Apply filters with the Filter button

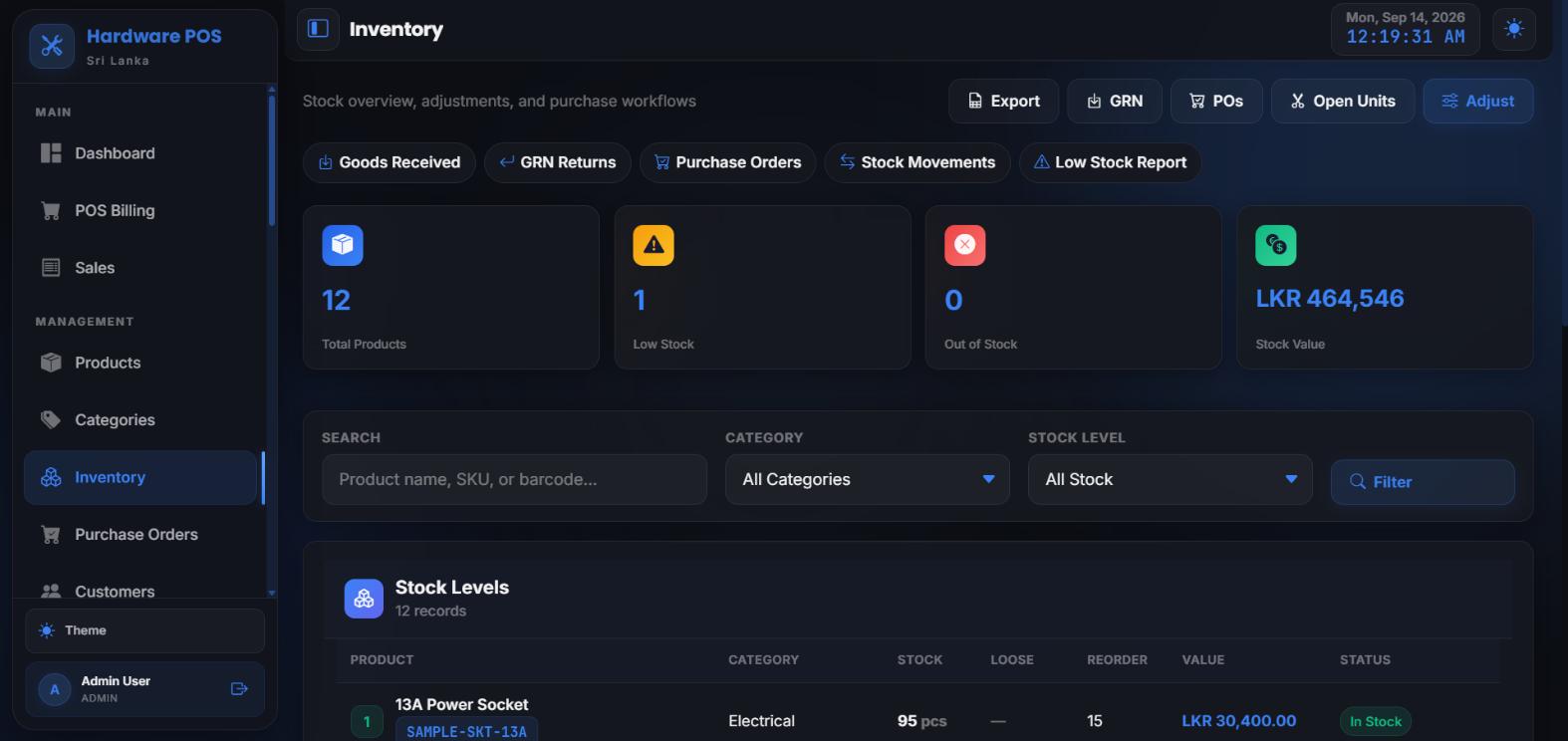(1423, 482)
